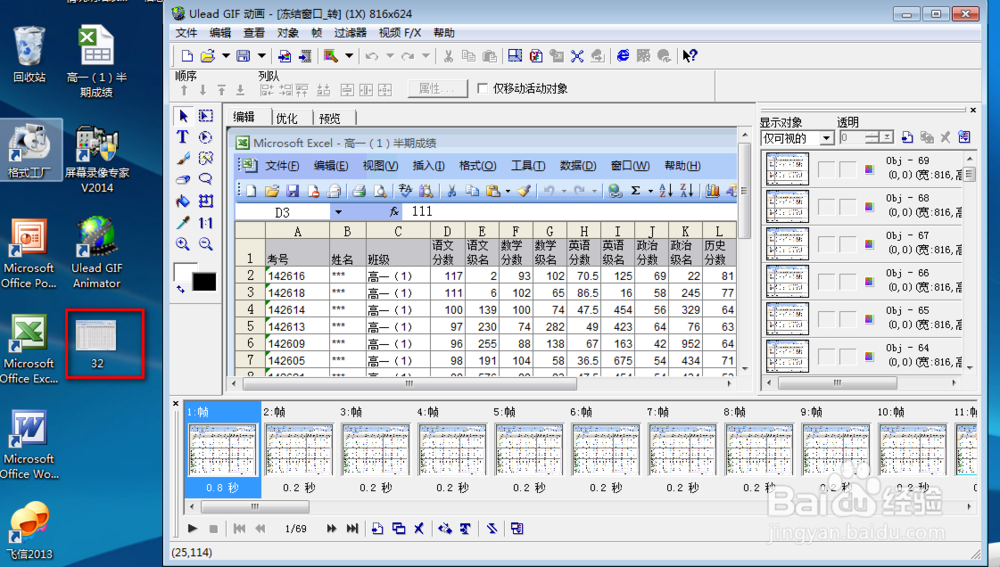
Task: Choose the ellipse selection tool
Action: (x=205, y=136)
